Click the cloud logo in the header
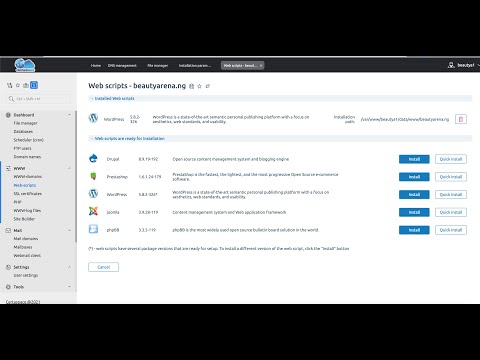 tap(25, 65)
